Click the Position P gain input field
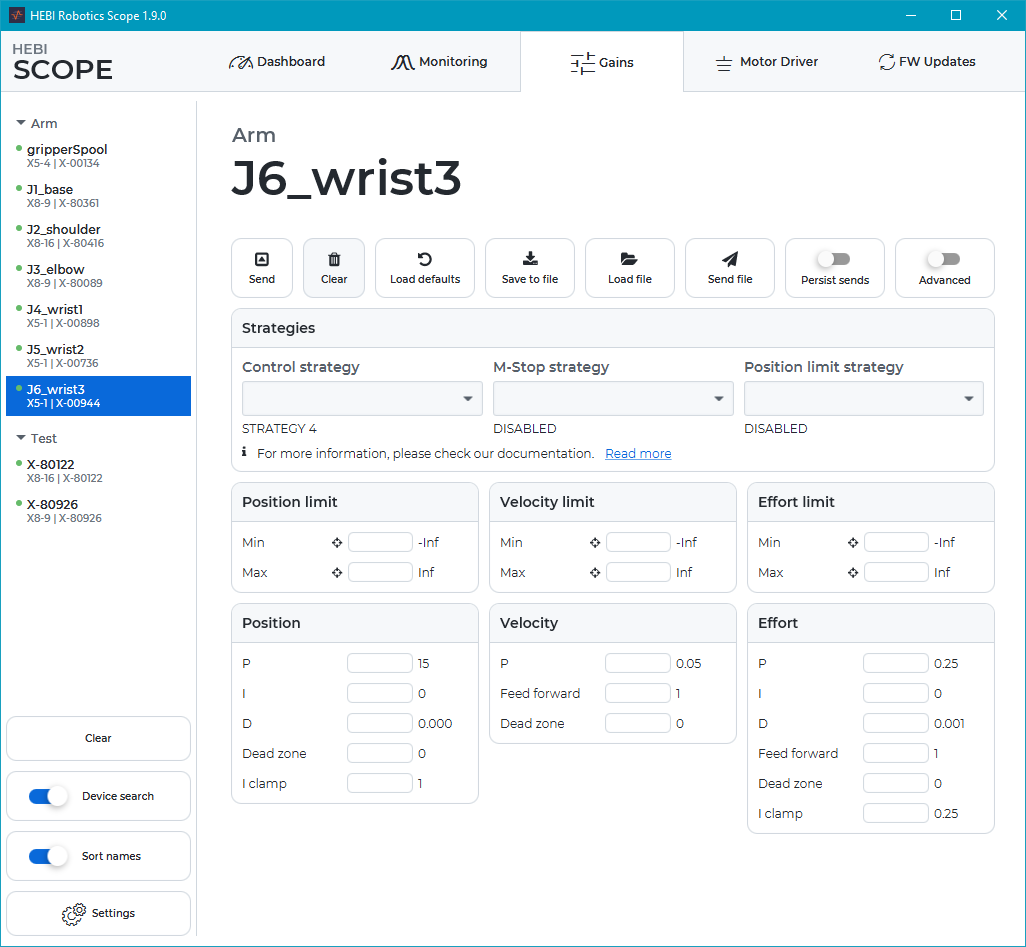Screen dimensions: 1026x947 pos(380,663)
